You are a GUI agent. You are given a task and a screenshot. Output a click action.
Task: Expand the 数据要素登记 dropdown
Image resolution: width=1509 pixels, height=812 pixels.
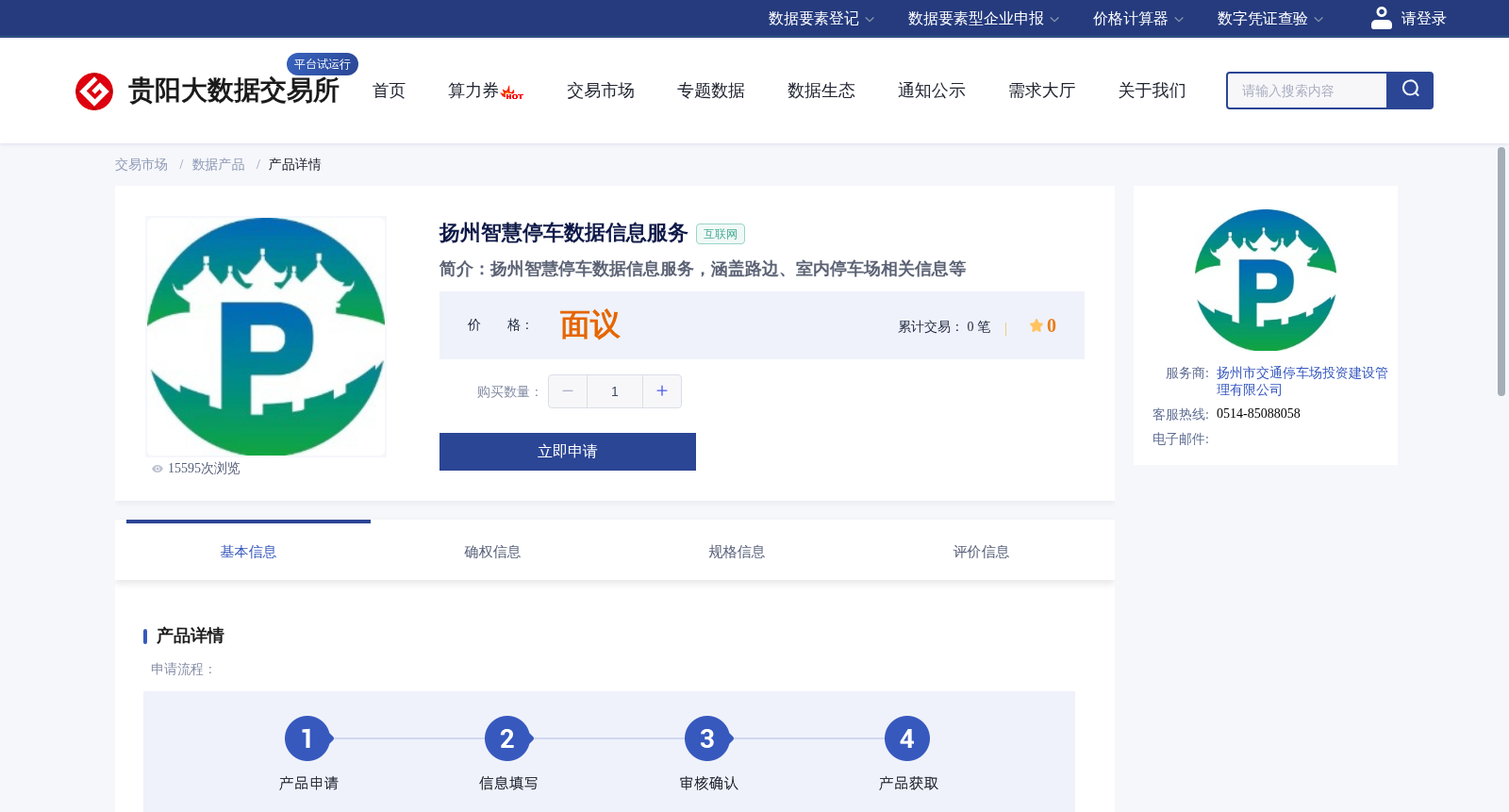(821, 19)
